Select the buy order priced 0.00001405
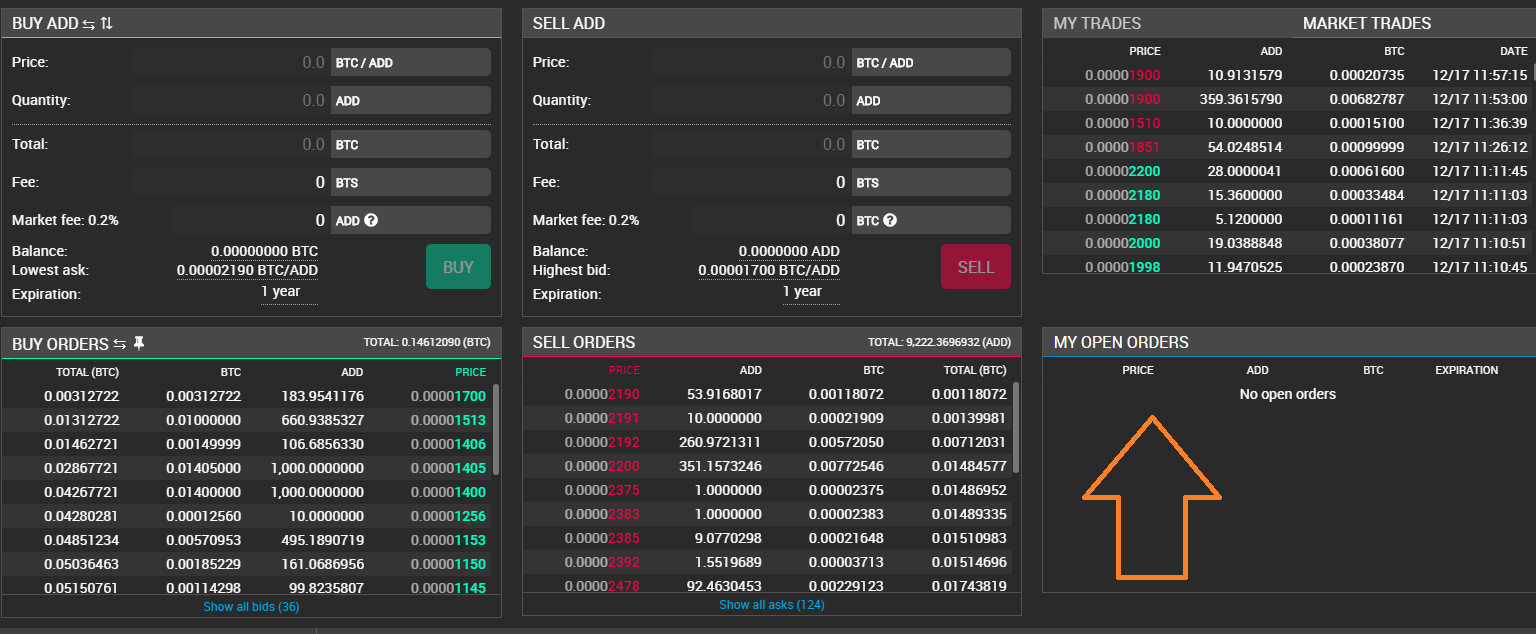 click(248, 468)
